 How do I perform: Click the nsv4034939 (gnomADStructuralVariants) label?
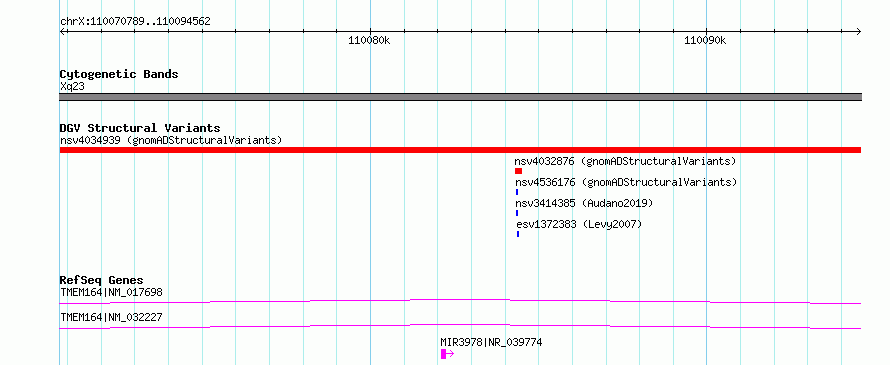pyautogui.click(x=171, y=140)
